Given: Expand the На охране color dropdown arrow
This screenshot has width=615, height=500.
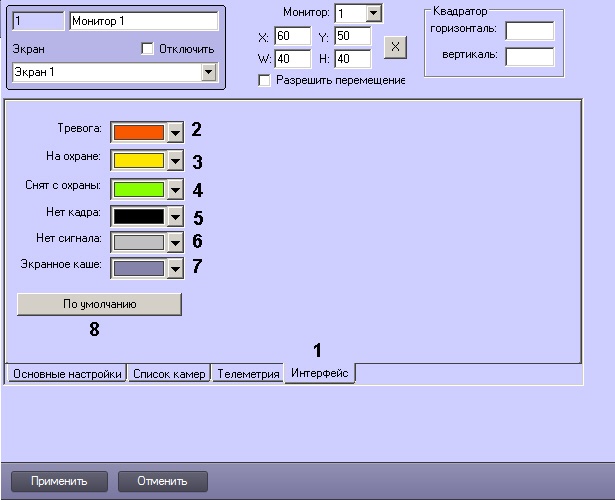Looking at the screenshot, I should [x=176, y=160].
